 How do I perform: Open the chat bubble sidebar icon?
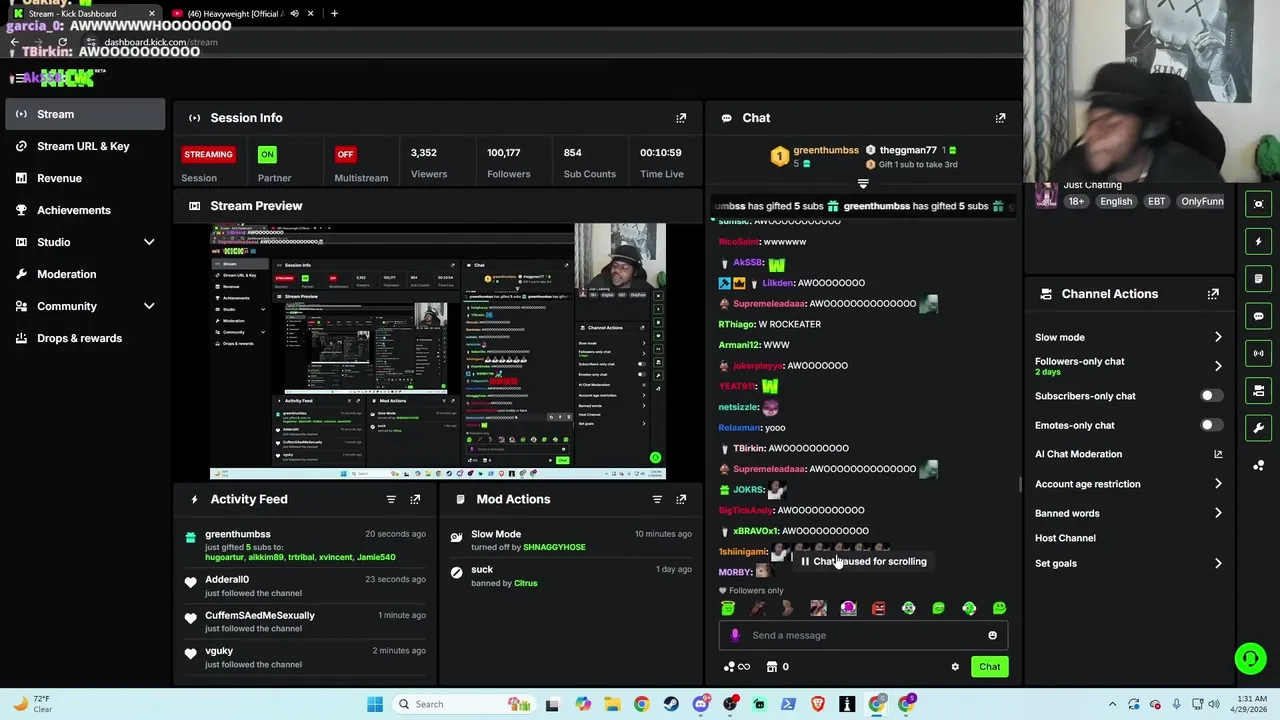[x=1258, y=316]
